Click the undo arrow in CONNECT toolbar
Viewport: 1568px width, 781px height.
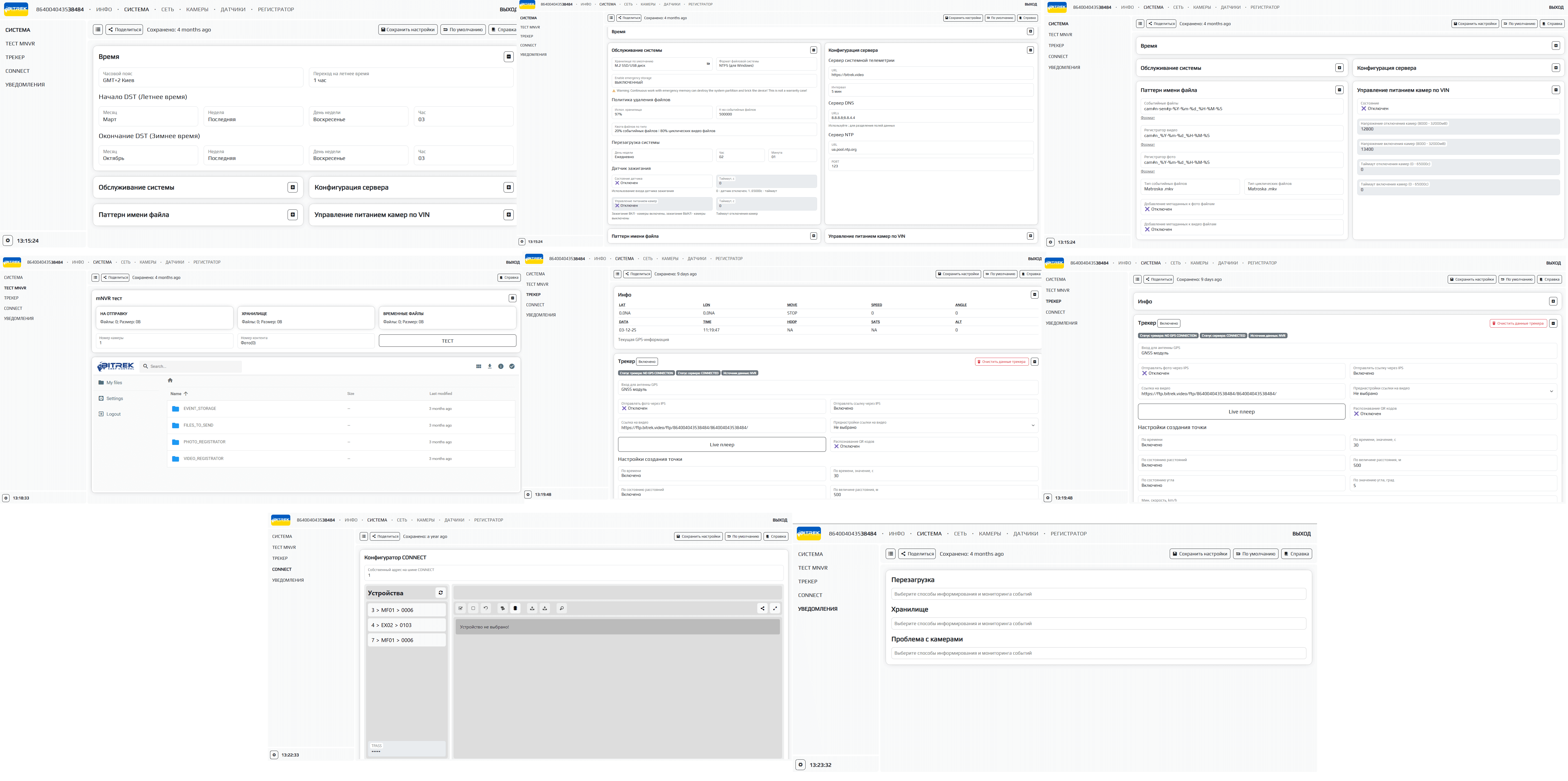(x=486, y=608)
